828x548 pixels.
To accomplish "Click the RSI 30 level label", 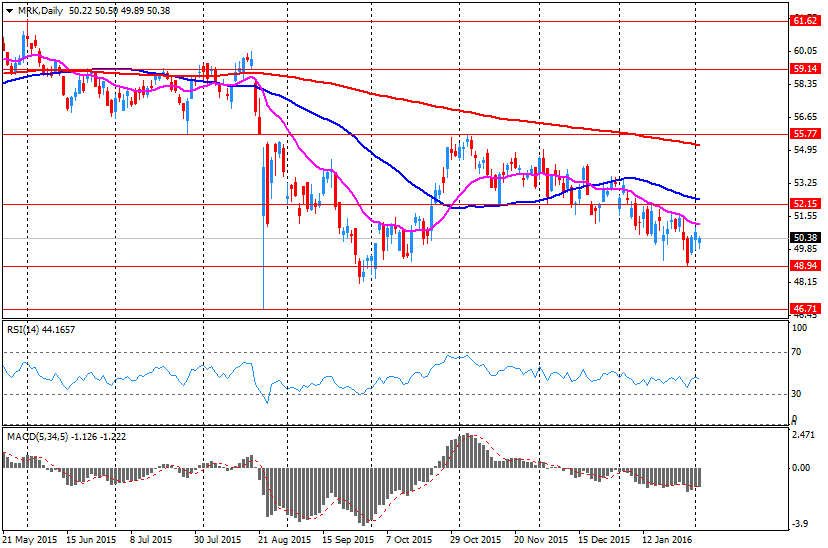I will pyautogui.click(x=796, y=394).
